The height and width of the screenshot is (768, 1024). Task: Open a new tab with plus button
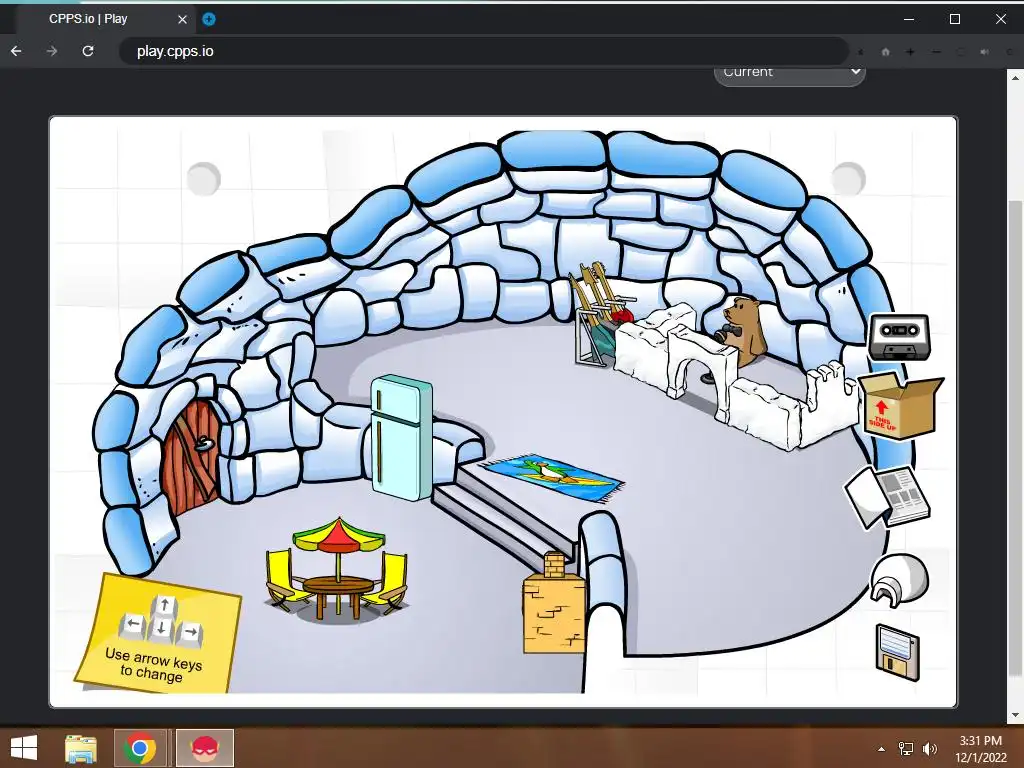[x=208, y=19]
